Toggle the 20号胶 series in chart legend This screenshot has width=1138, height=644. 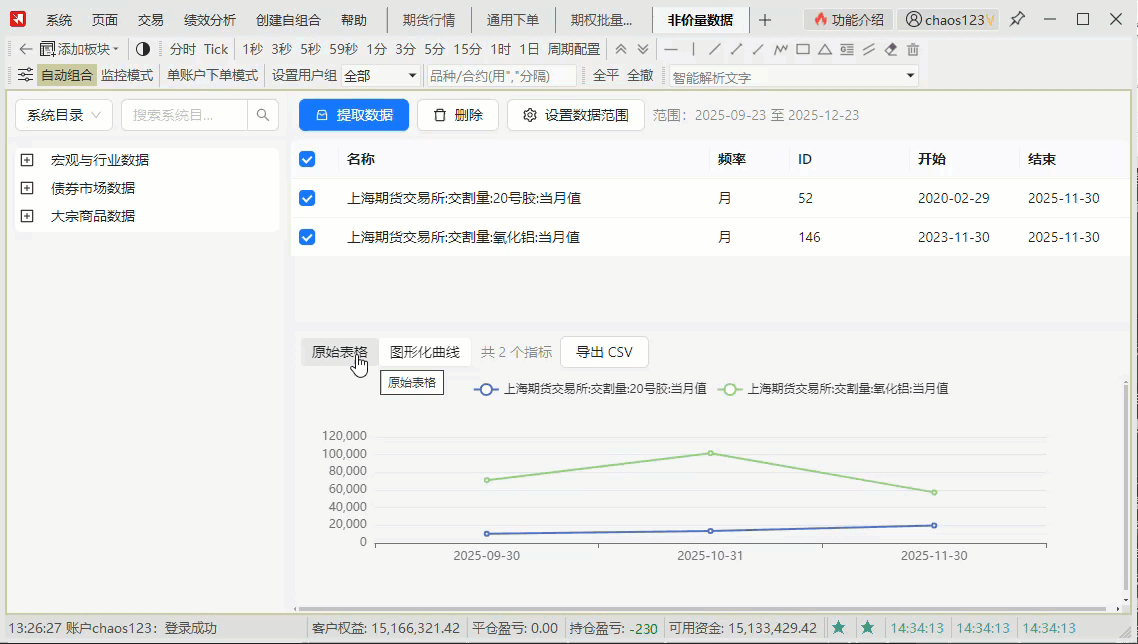pos(590,389)
